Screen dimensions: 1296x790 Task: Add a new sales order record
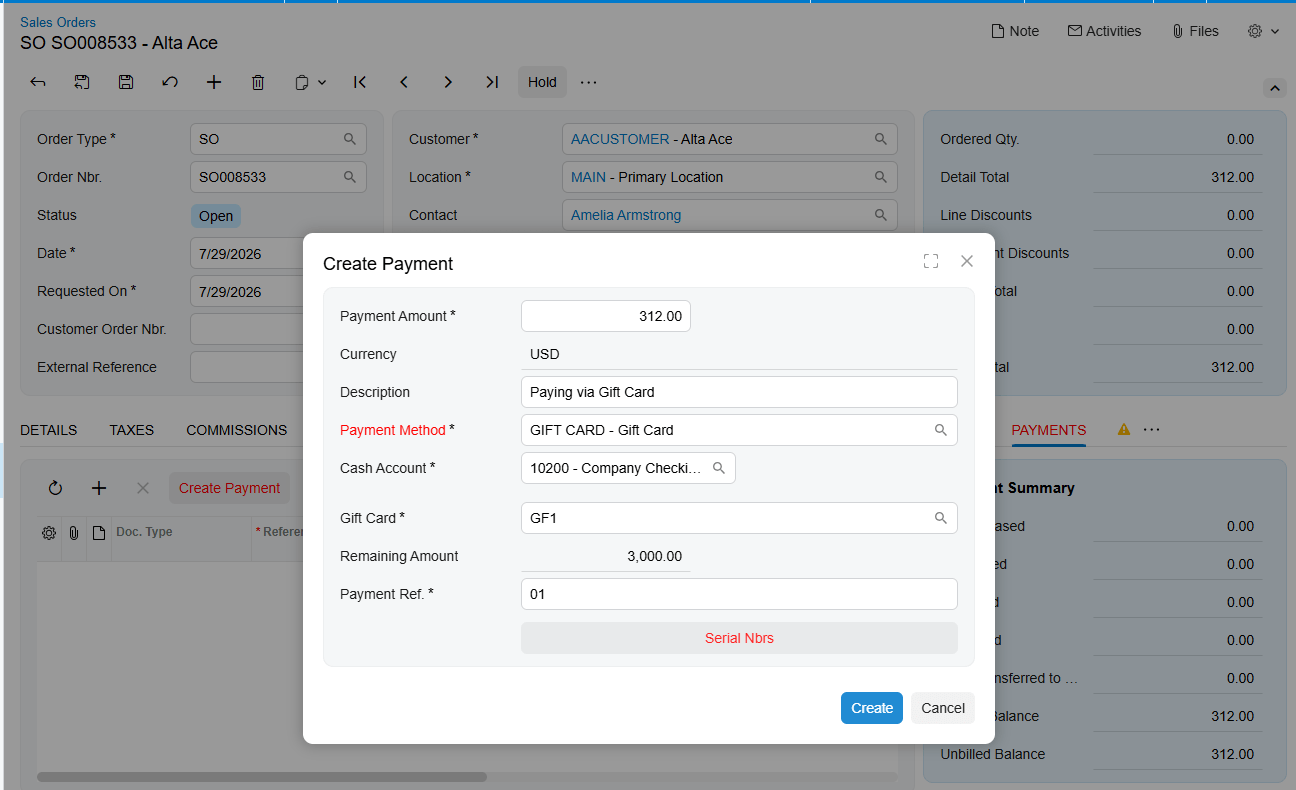tap(214, 83)
